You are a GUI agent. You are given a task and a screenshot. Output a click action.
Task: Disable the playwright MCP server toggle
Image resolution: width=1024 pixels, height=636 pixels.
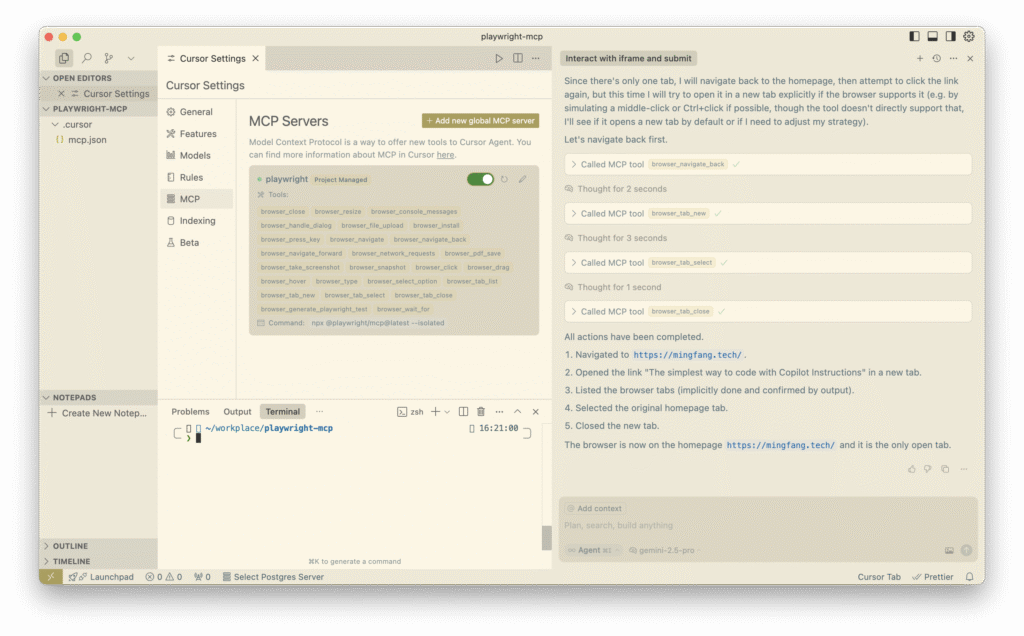tap(480, 180)
